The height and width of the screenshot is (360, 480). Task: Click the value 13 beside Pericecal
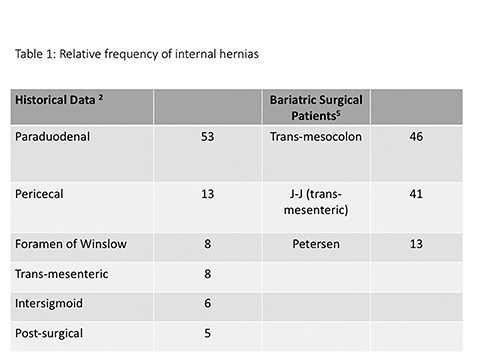coord(207,194)
